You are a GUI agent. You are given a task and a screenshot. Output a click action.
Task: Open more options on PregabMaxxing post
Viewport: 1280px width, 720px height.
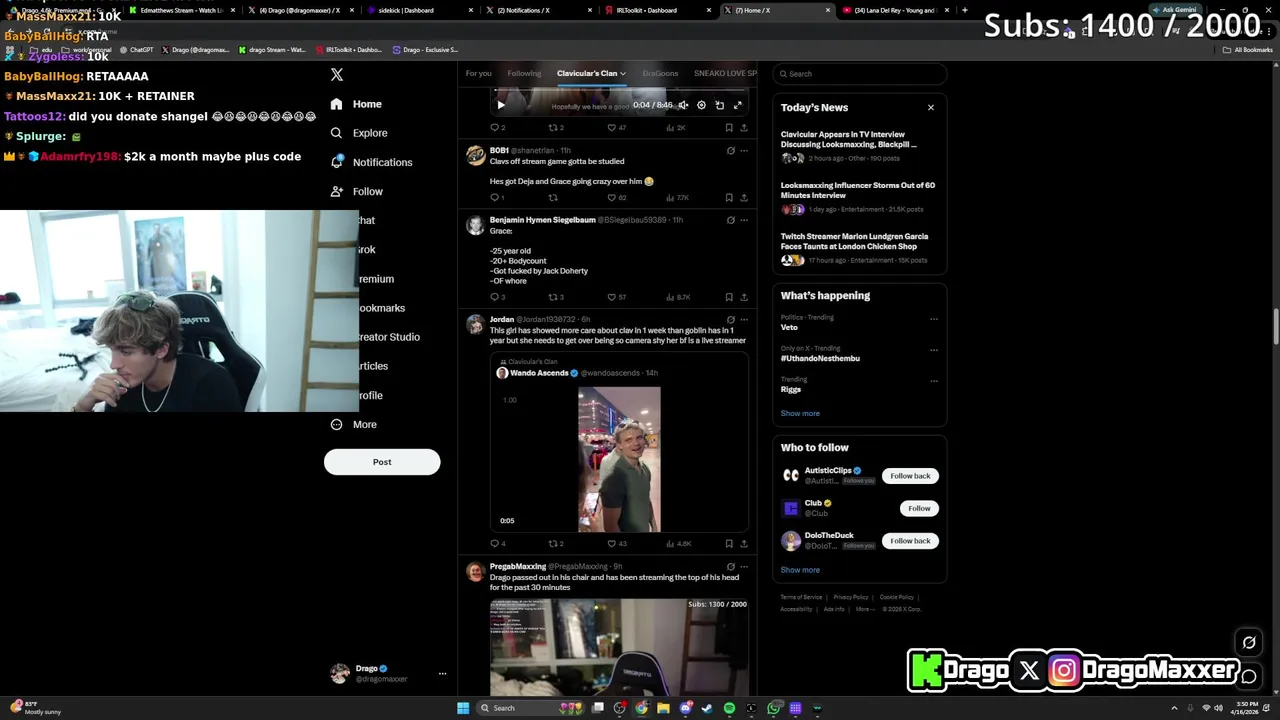coord(744,567)
